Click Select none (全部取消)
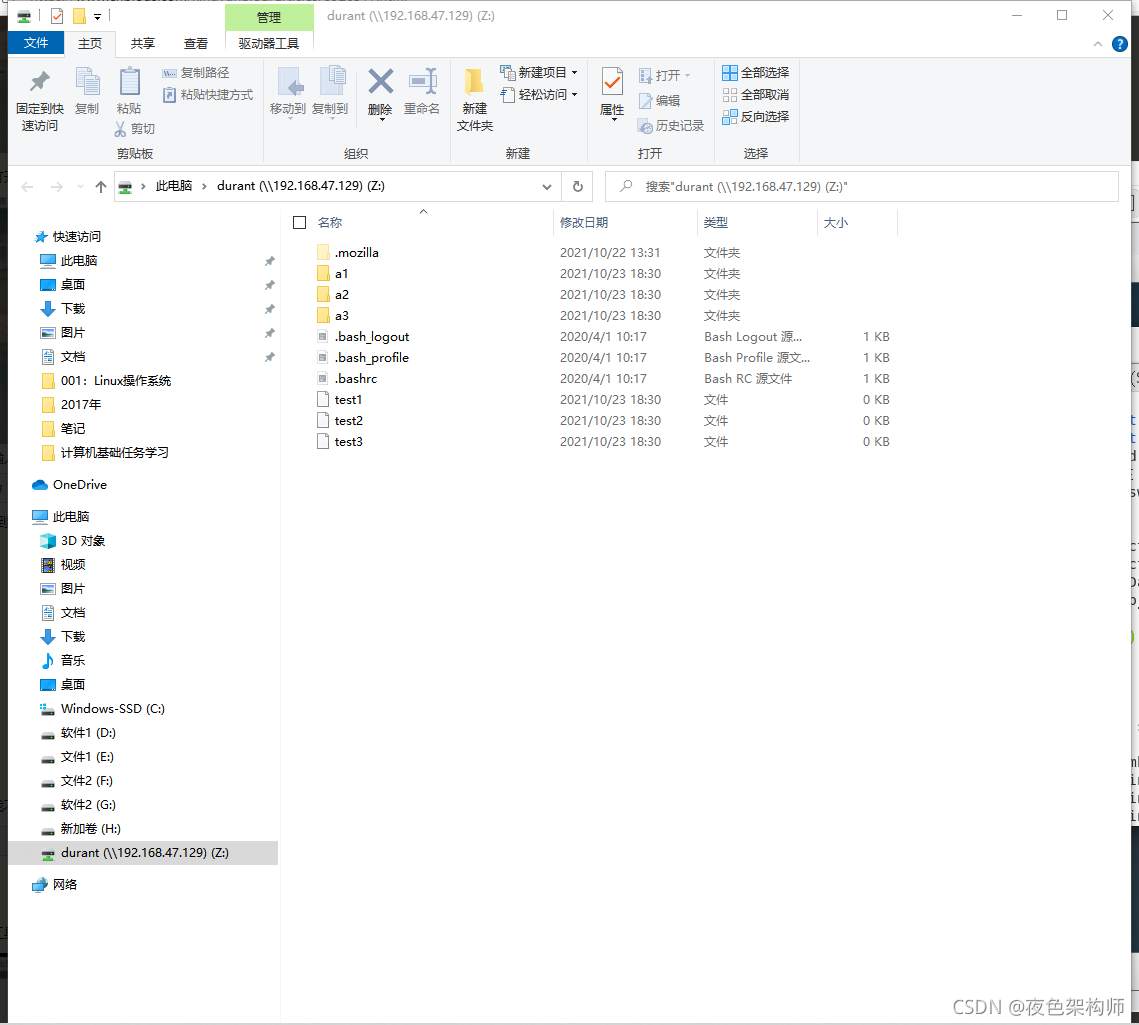 tap(755, 94)
